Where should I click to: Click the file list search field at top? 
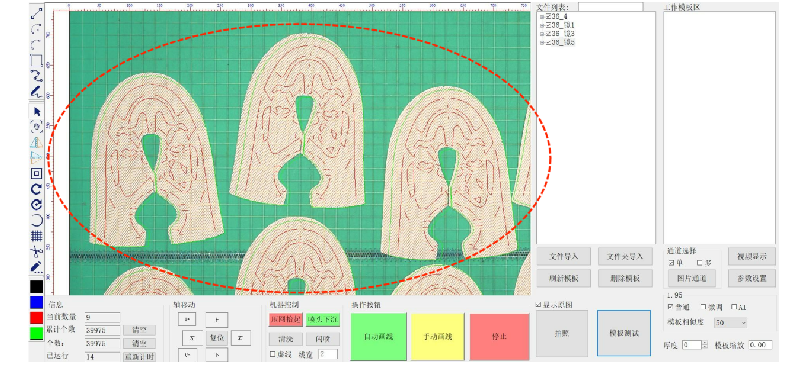pyautogui.click(x=610, y=7)
